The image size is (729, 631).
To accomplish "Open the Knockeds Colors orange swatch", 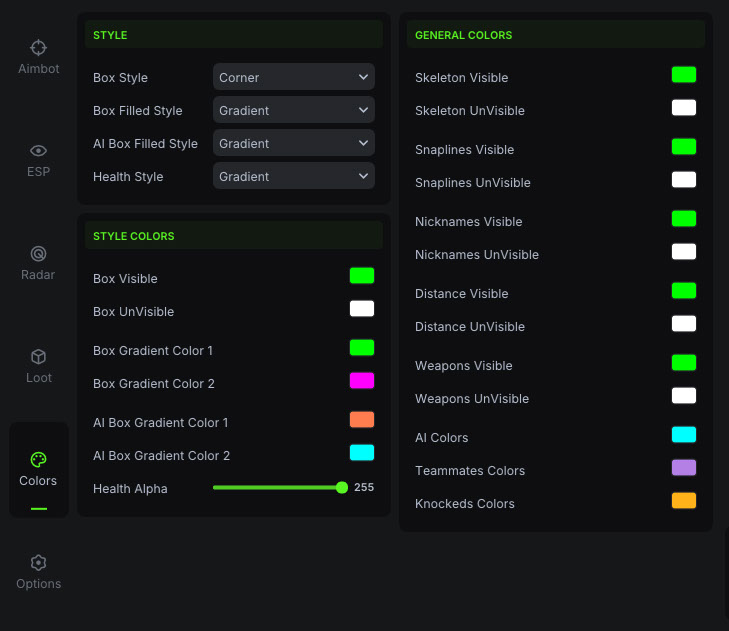I will pyautogui.click(x=684, y=501).
